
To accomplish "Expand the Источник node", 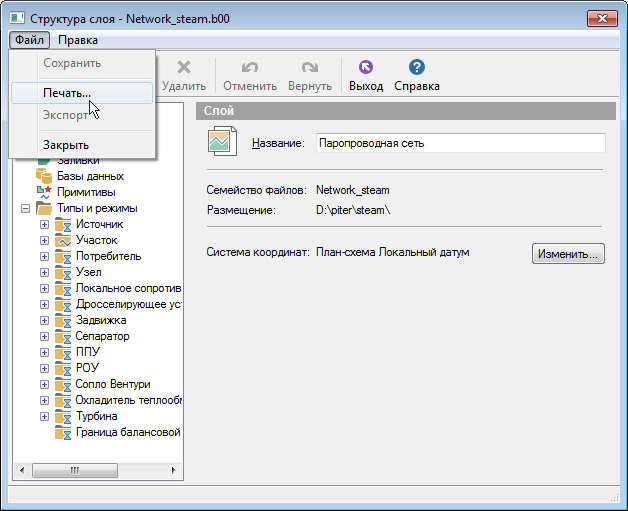I will click(x=44, y=225).
